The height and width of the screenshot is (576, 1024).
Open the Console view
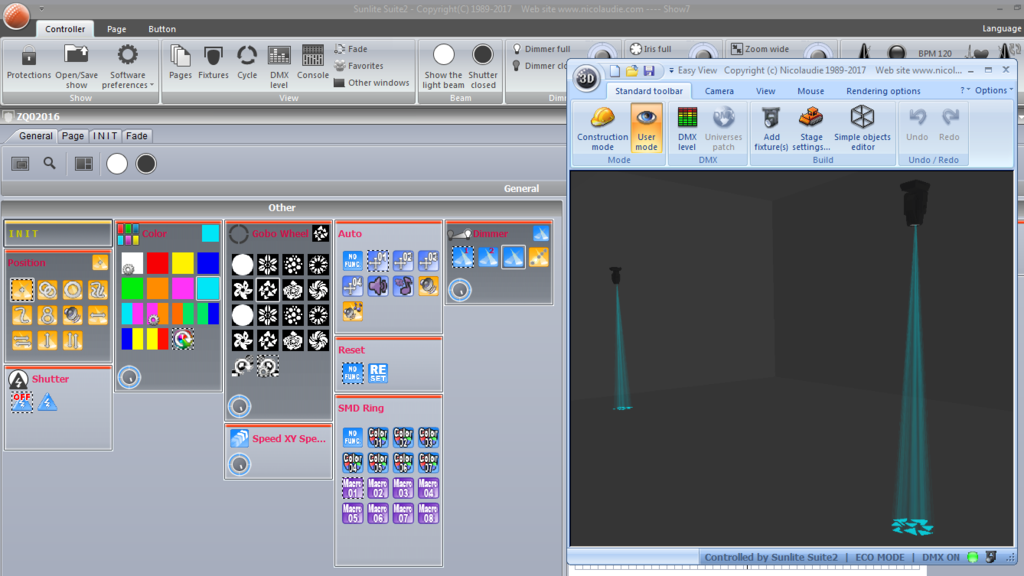point(313,63)
